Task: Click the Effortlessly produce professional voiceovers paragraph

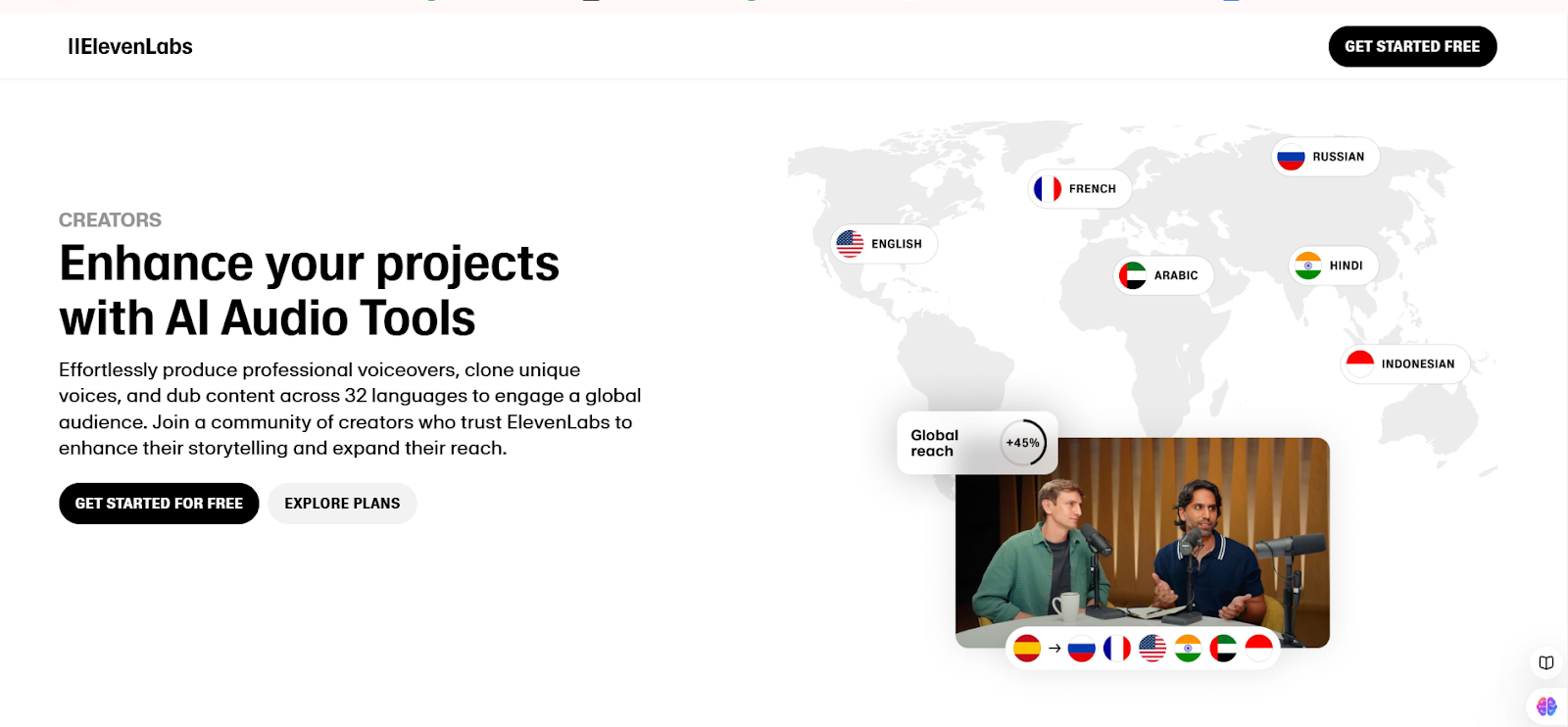Action: click(350, 409)
